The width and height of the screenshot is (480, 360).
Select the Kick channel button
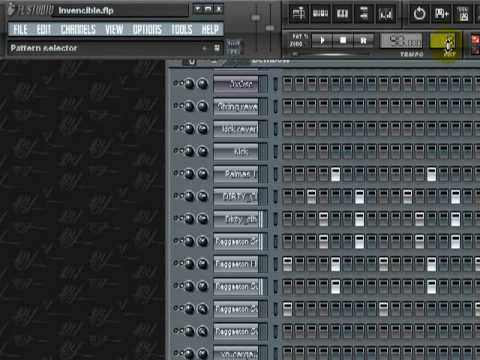click(x=236, y=152)
